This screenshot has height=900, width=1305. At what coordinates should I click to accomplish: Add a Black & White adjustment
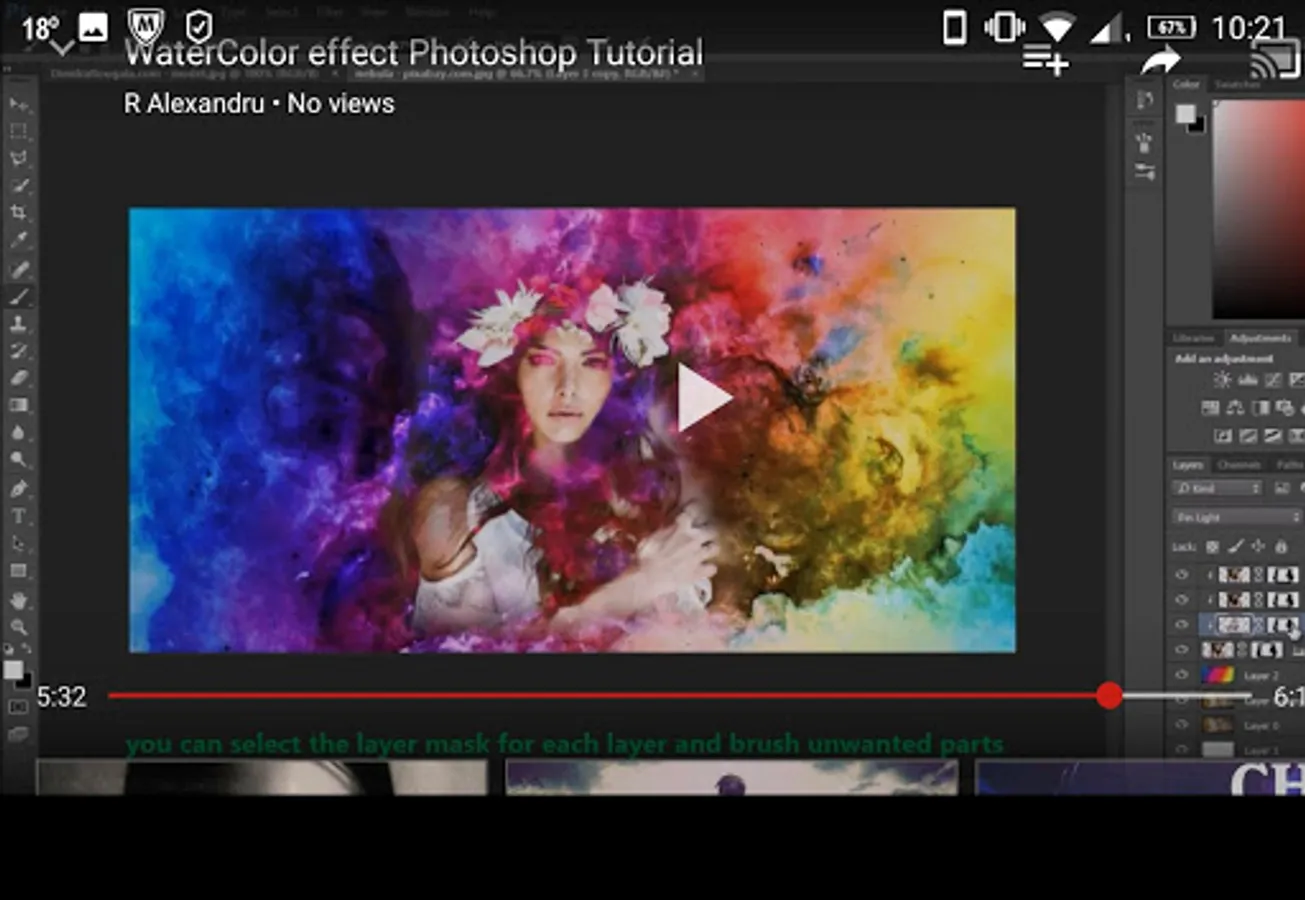click(1261, 408)
